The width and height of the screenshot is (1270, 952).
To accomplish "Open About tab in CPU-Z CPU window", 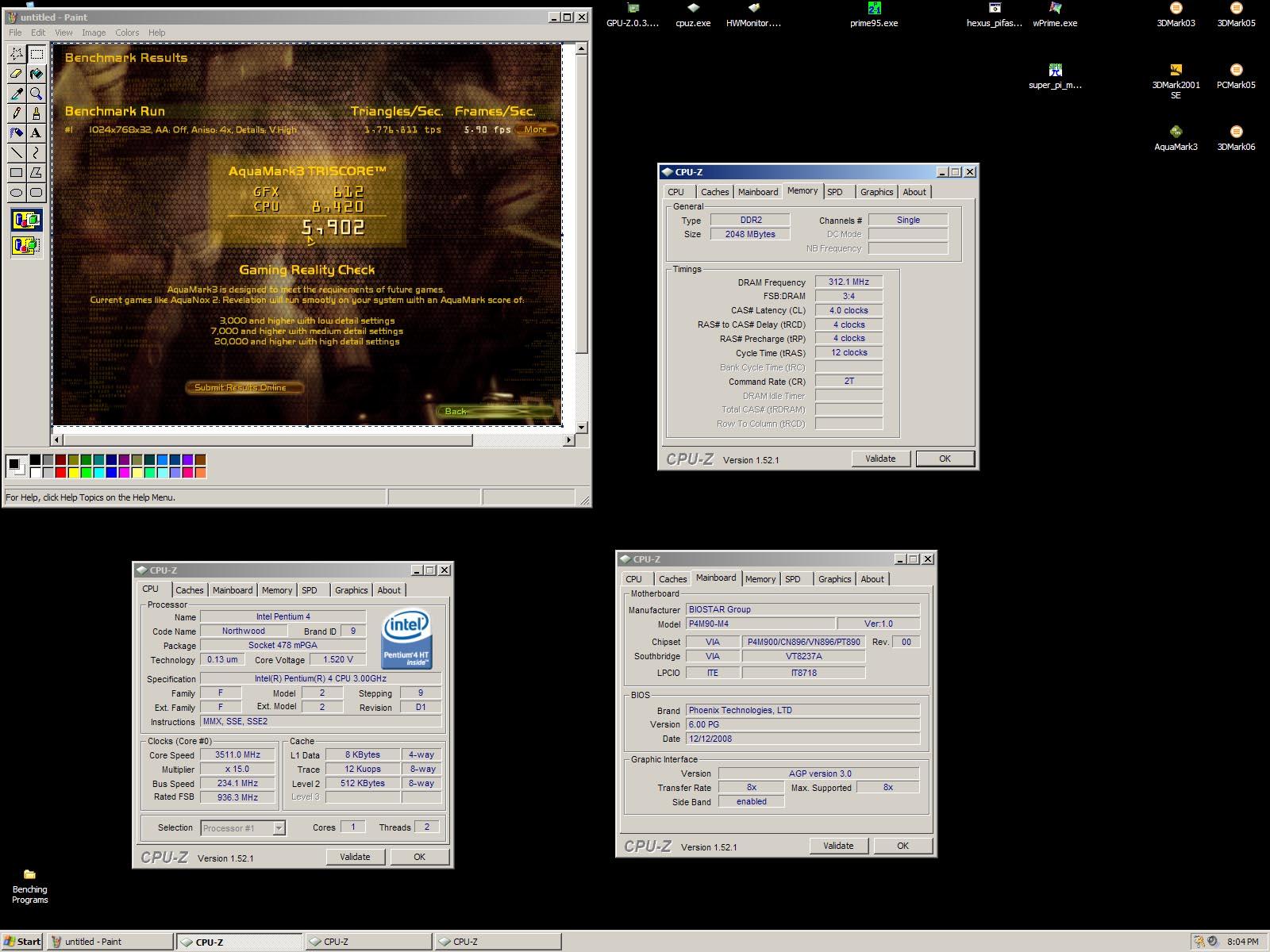I will point(389,590).
